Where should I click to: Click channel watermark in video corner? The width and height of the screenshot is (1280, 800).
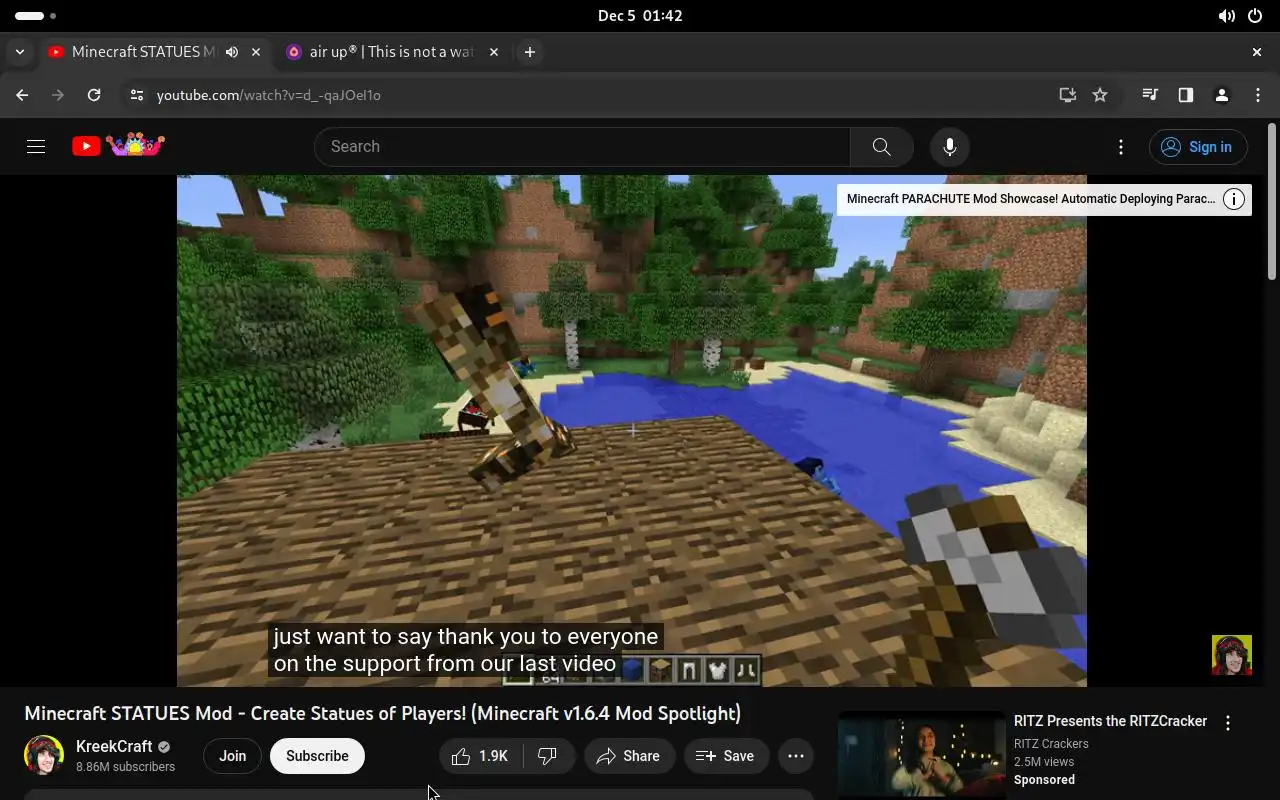tap(1231, 655)
